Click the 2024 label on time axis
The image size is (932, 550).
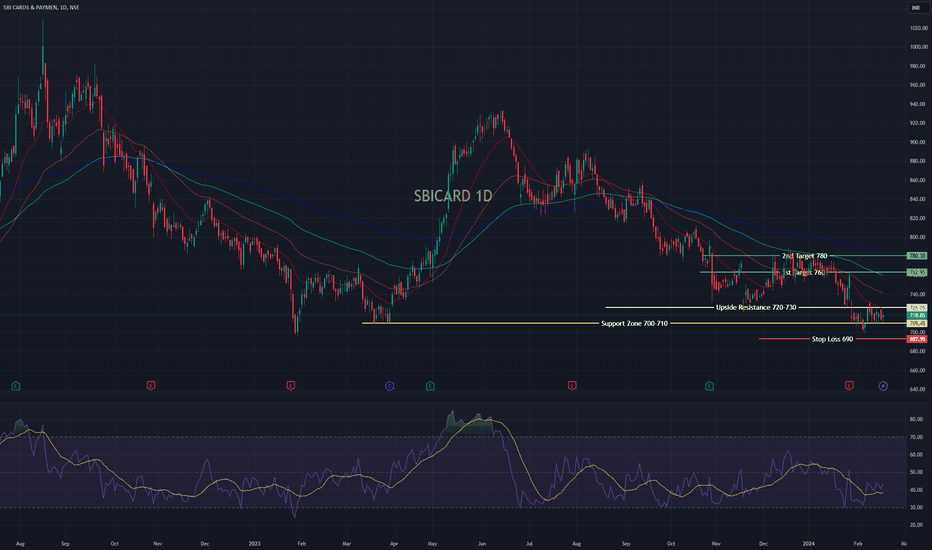(808, 543)
